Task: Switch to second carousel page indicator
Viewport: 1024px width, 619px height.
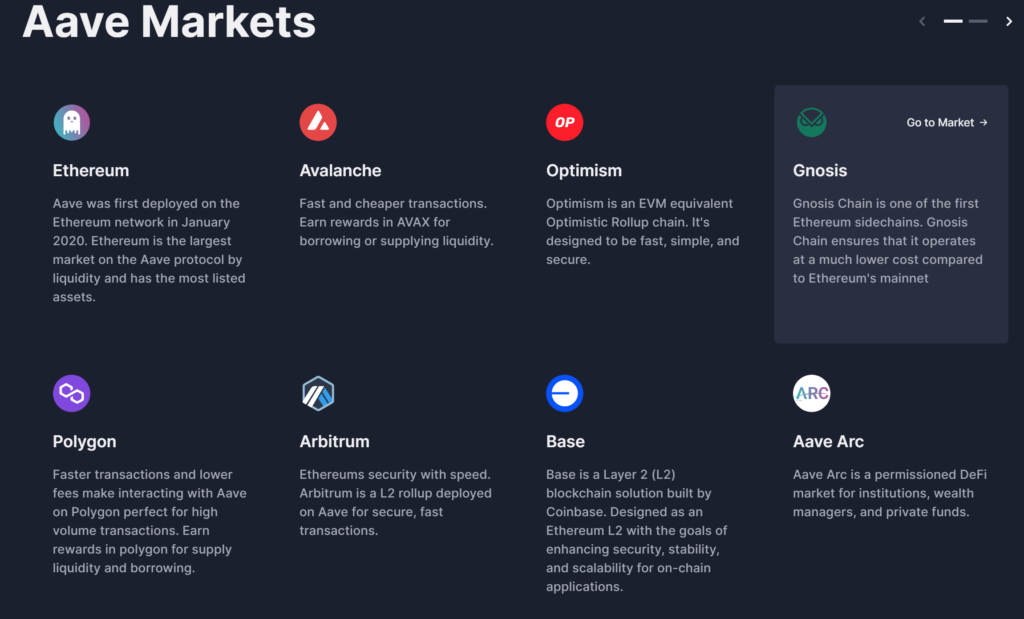Action: tap(978, 22)
